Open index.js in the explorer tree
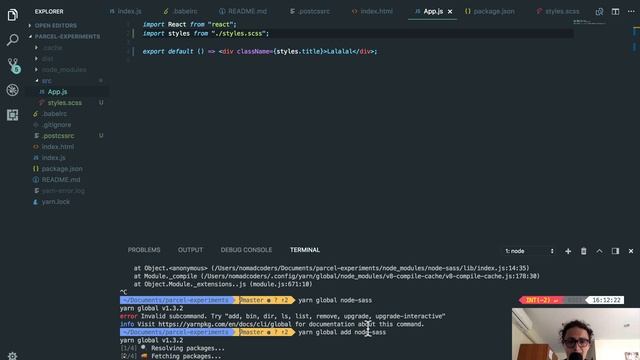 (53, 158)
